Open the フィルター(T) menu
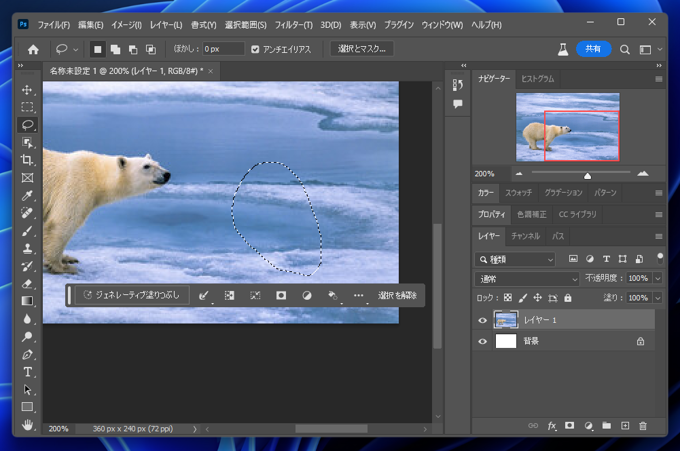The width and height of the screenshot is (680, 451). (293, 23)
